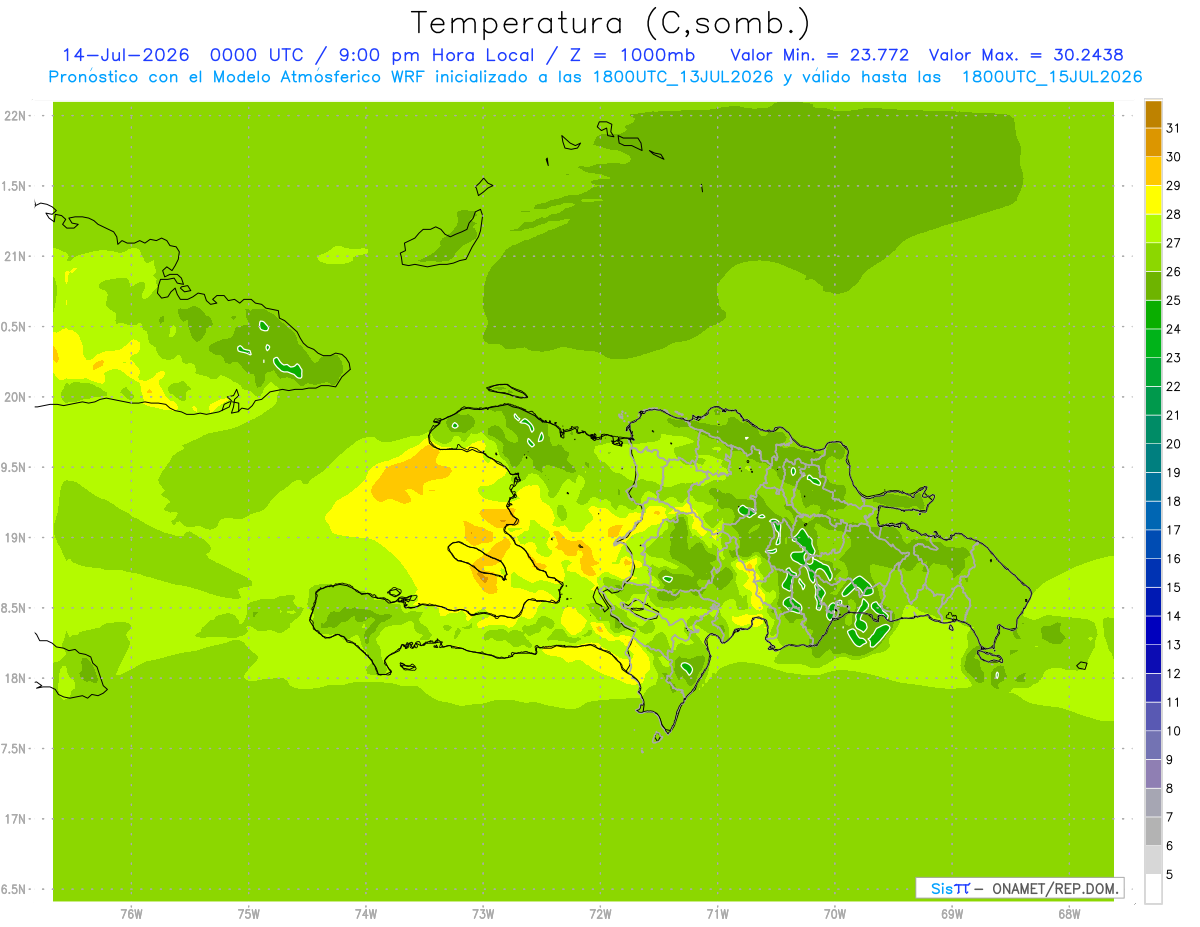Pick the lime legend band between 27 and 28

pos(1153,228)
